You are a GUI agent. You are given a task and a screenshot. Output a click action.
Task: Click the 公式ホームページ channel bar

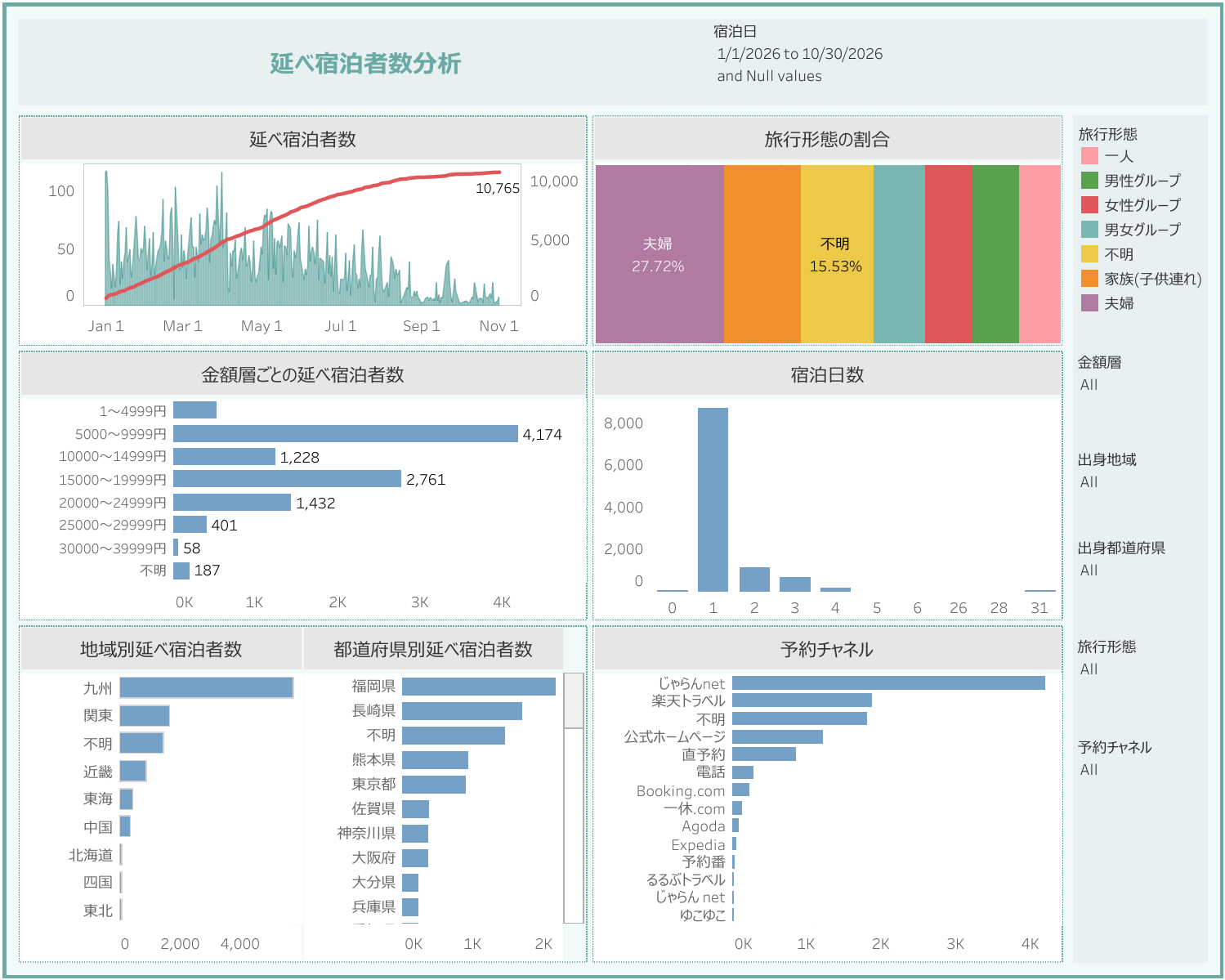click(x=777, y=736)
